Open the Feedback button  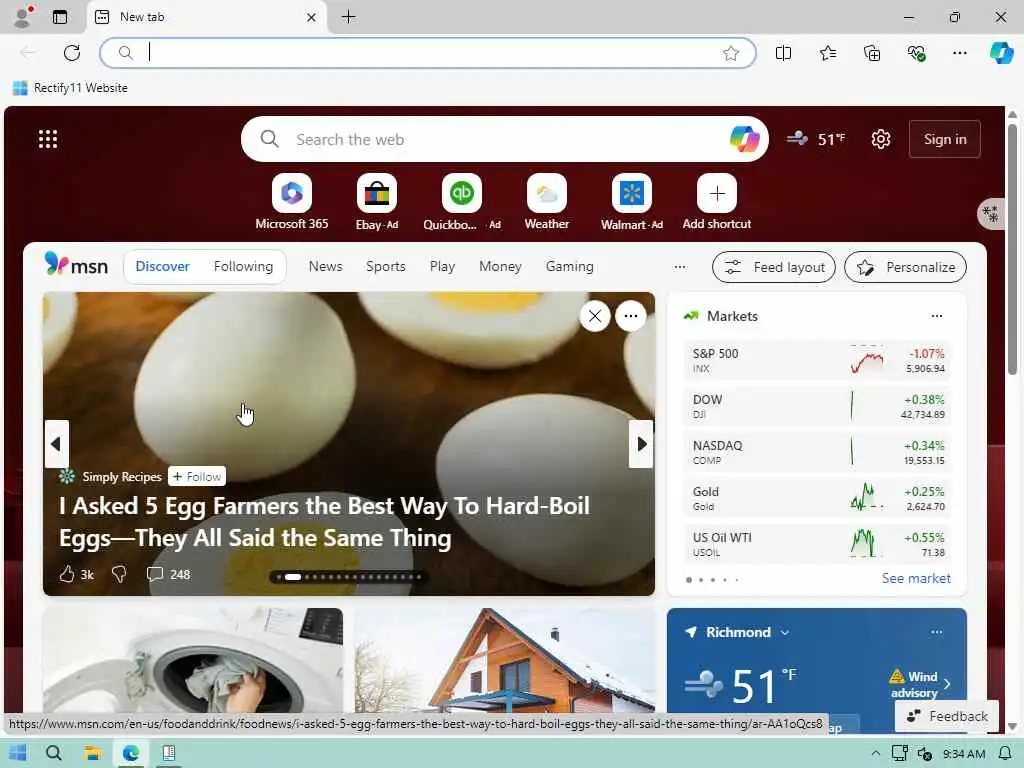point(946,716)
